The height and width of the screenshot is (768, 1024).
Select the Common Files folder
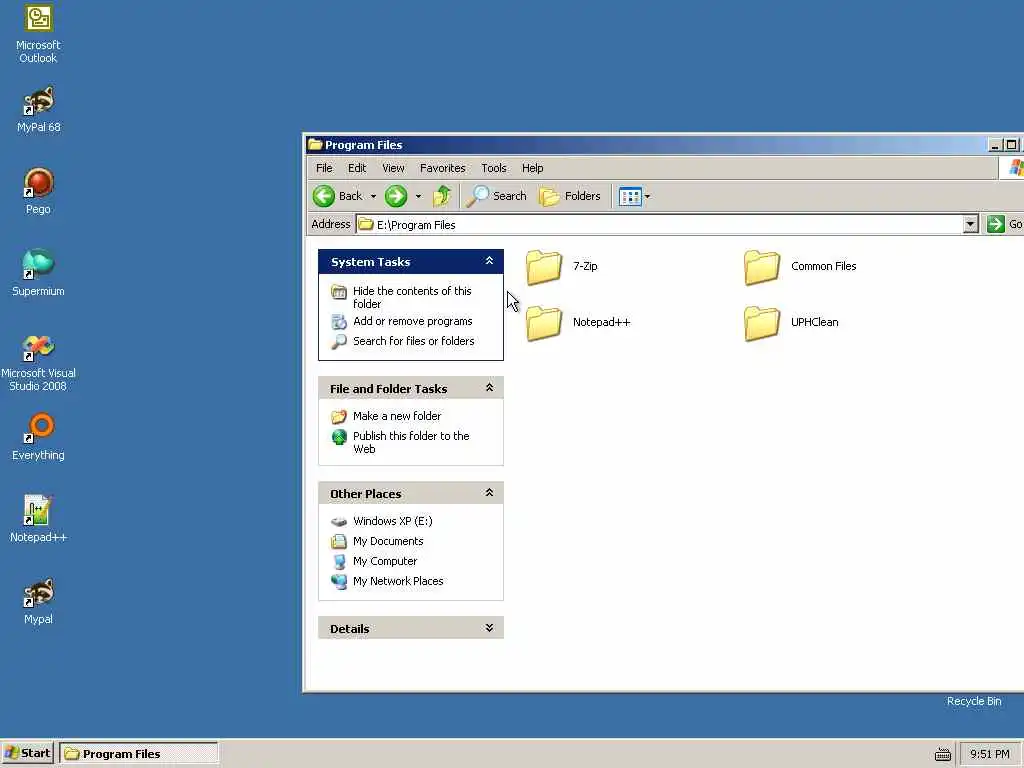[x=800, y=266]
